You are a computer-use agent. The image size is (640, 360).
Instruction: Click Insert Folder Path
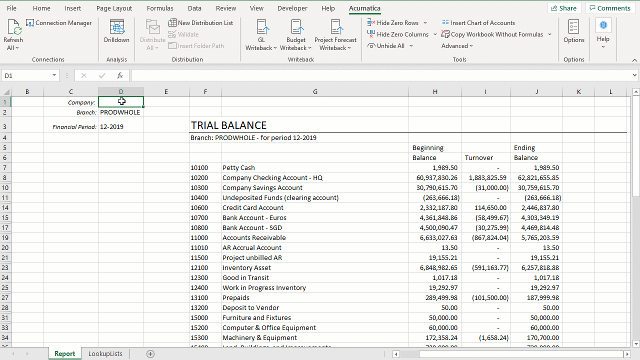(x=196, y=46)
